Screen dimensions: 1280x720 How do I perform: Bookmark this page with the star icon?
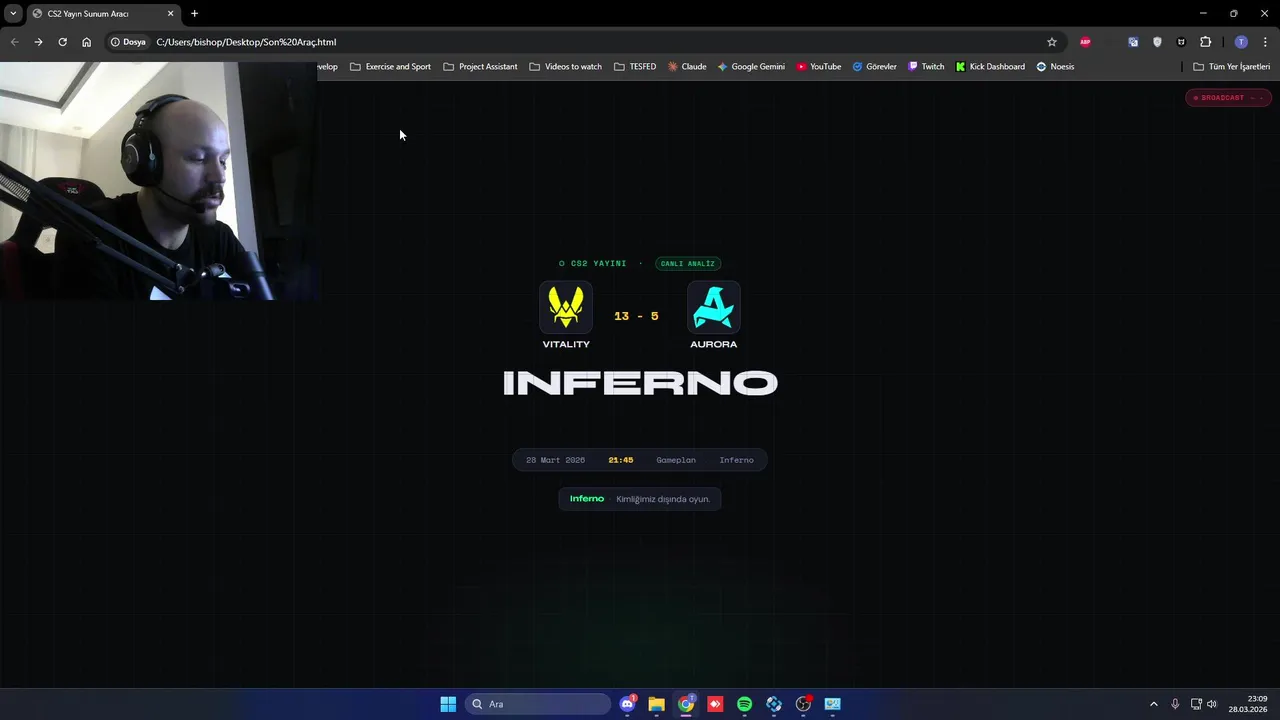coord(1052,42)
